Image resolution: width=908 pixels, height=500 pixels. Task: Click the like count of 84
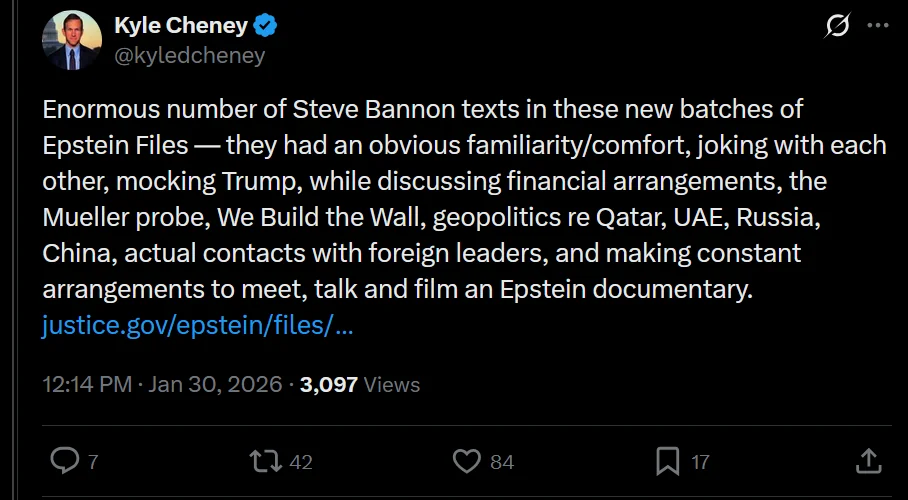(x=502, y=462)
